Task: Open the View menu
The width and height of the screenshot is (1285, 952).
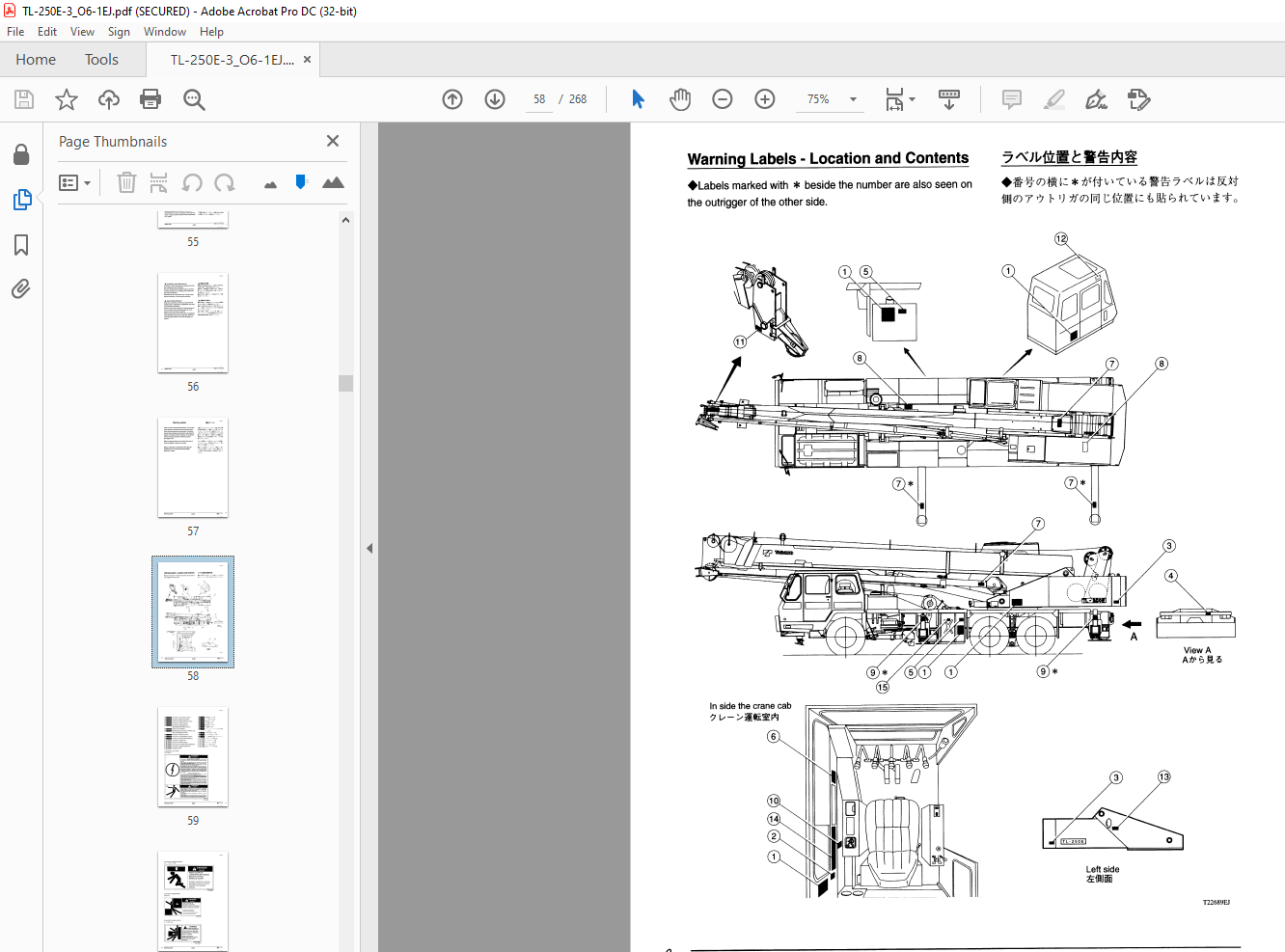Action: tap(82, 32)
